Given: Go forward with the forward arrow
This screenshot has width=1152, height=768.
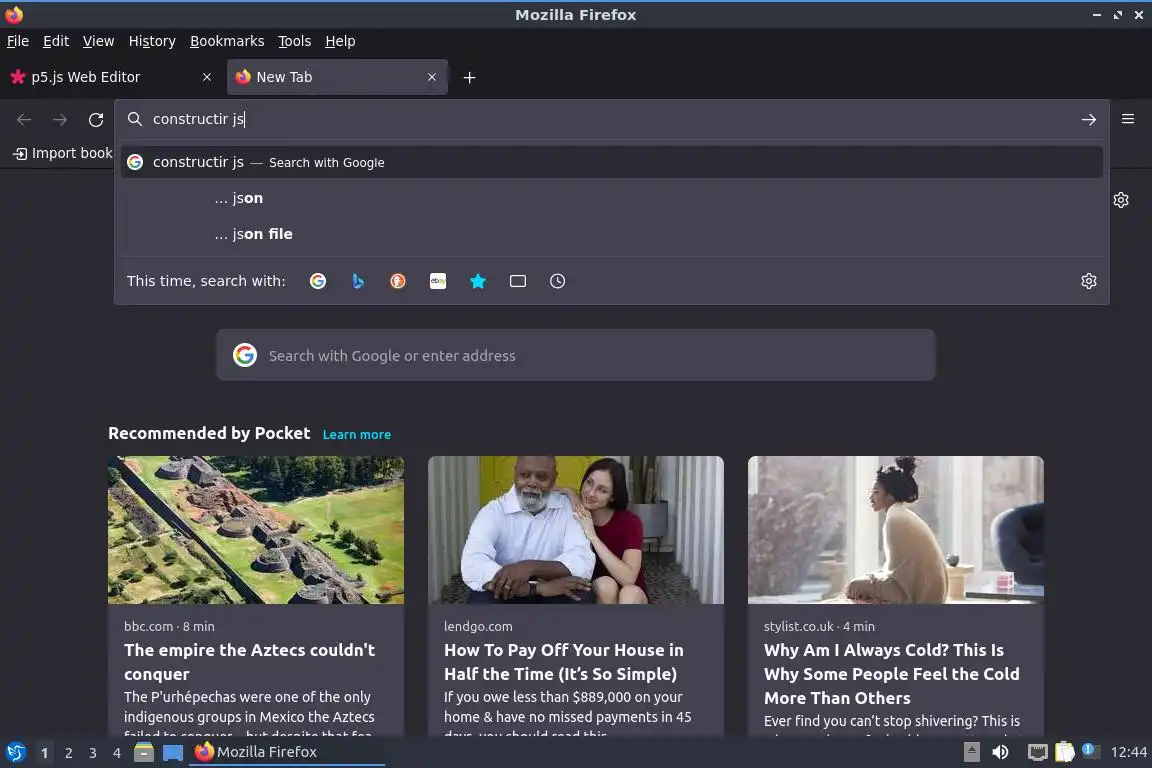Looking at the screenshot, I should point(60,119).
